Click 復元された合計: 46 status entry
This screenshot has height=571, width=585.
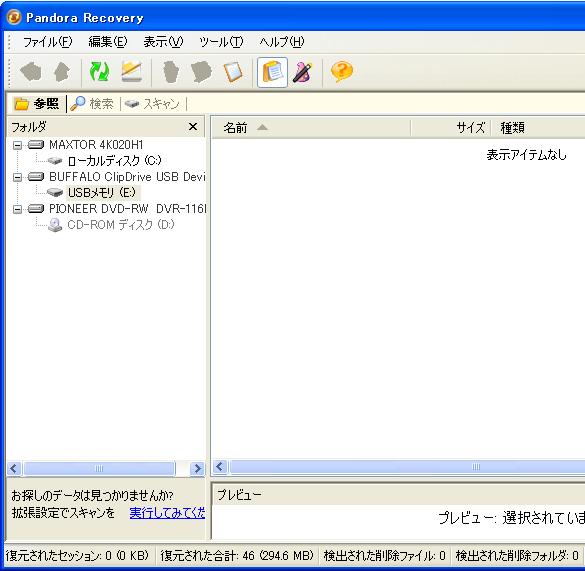click(237, 556)
